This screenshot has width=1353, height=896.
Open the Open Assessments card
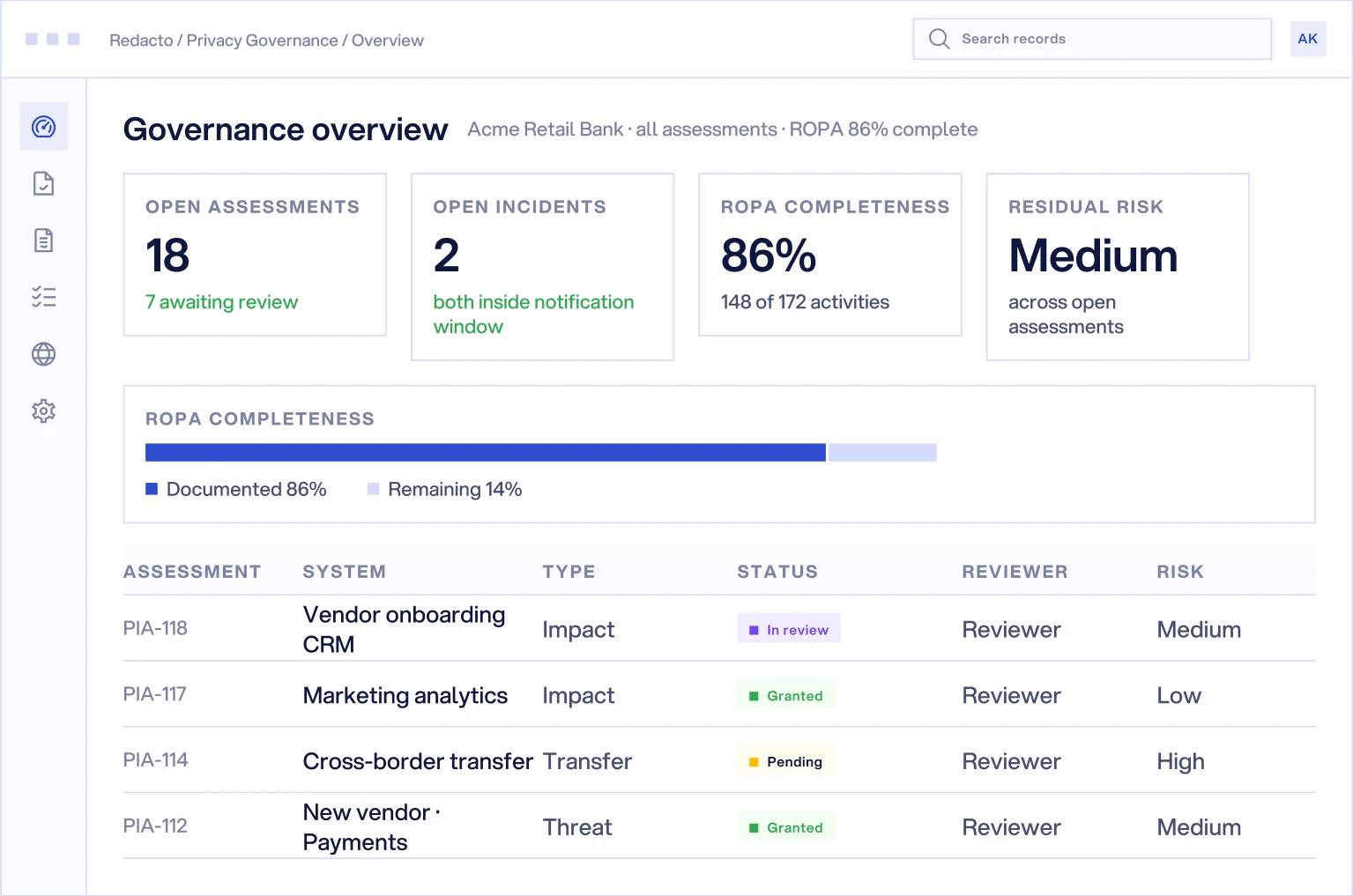(x=255, y=255)
